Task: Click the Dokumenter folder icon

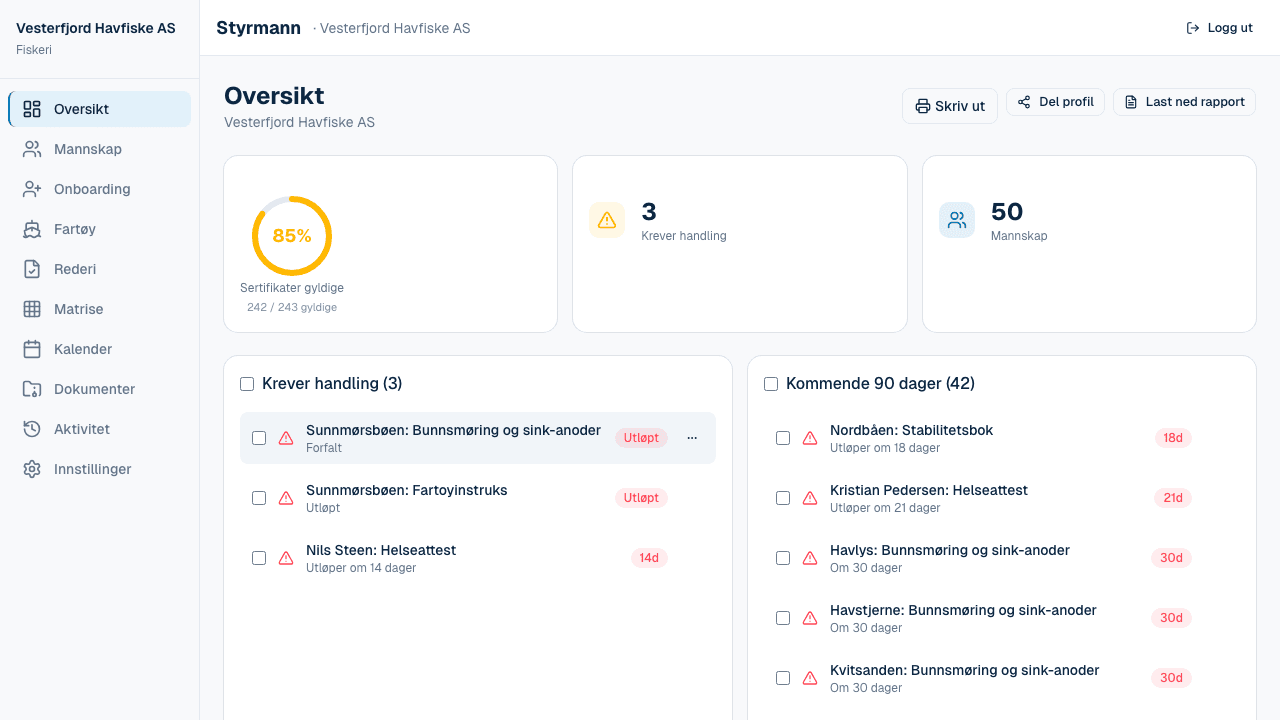Action: coord(32,389)
